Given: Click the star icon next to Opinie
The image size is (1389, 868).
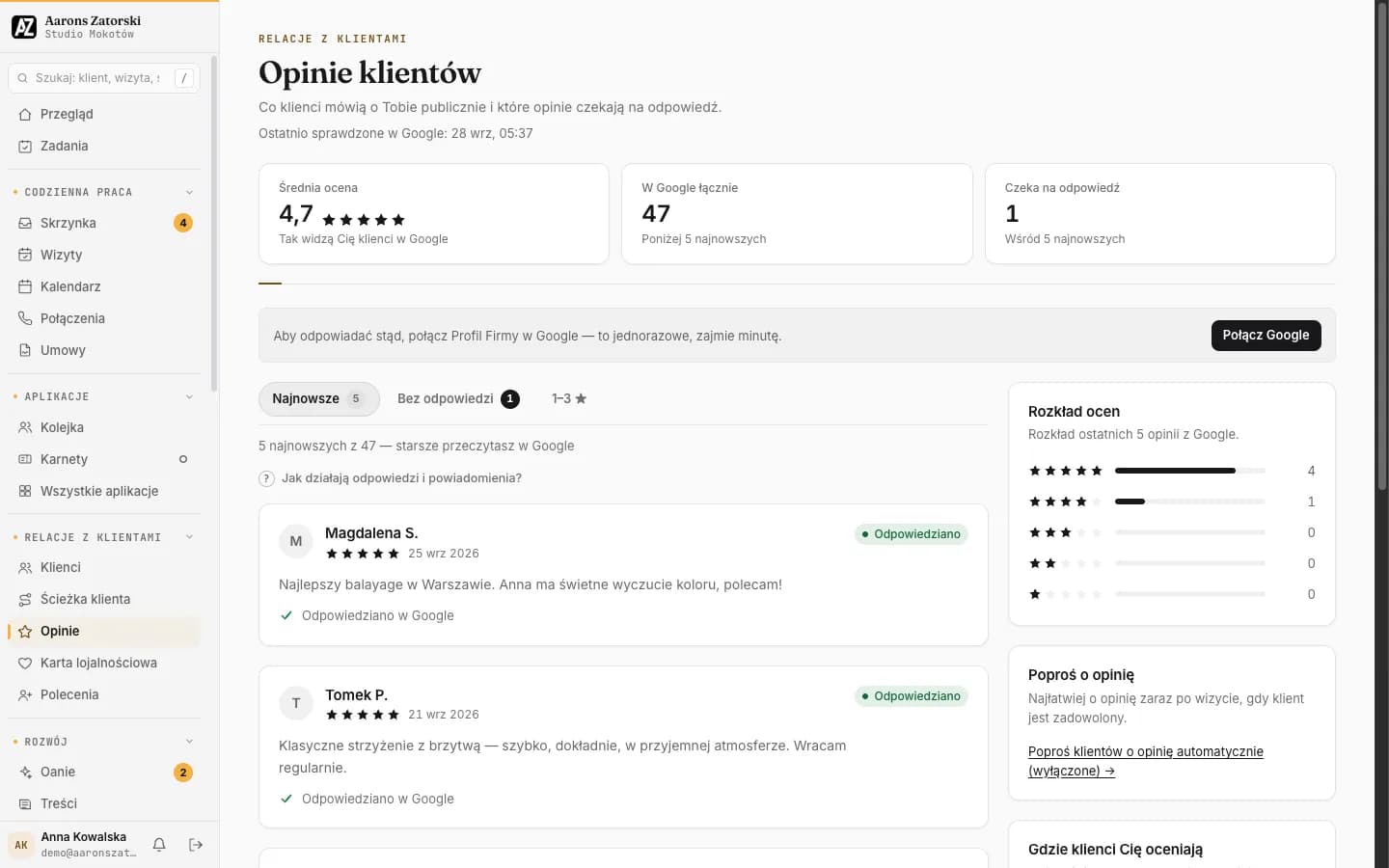Looking at the screenshot, I should pyautogui.click(x=25, y=631).
